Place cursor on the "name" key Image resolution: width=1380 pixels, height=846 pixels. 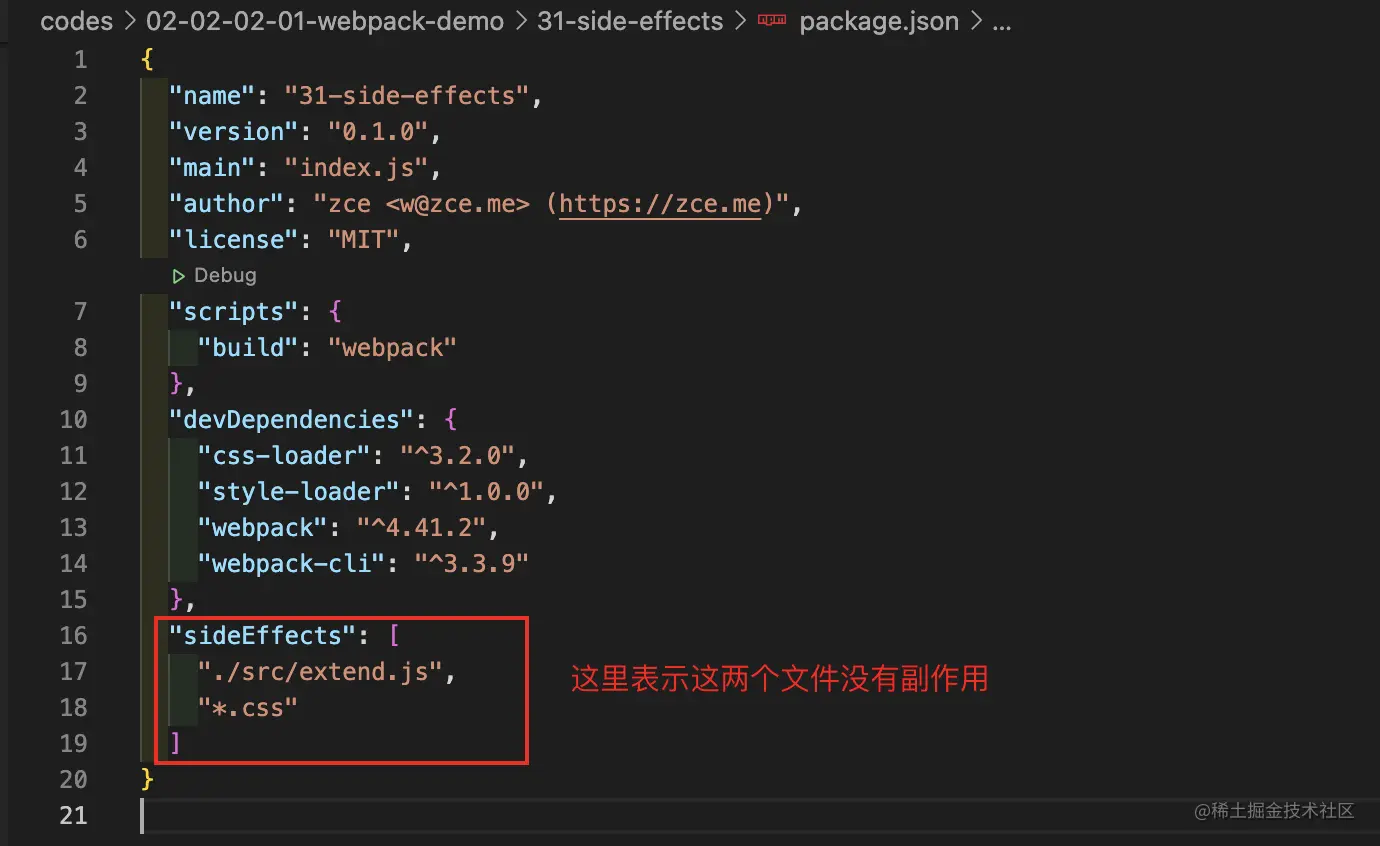tap(212, 96)
